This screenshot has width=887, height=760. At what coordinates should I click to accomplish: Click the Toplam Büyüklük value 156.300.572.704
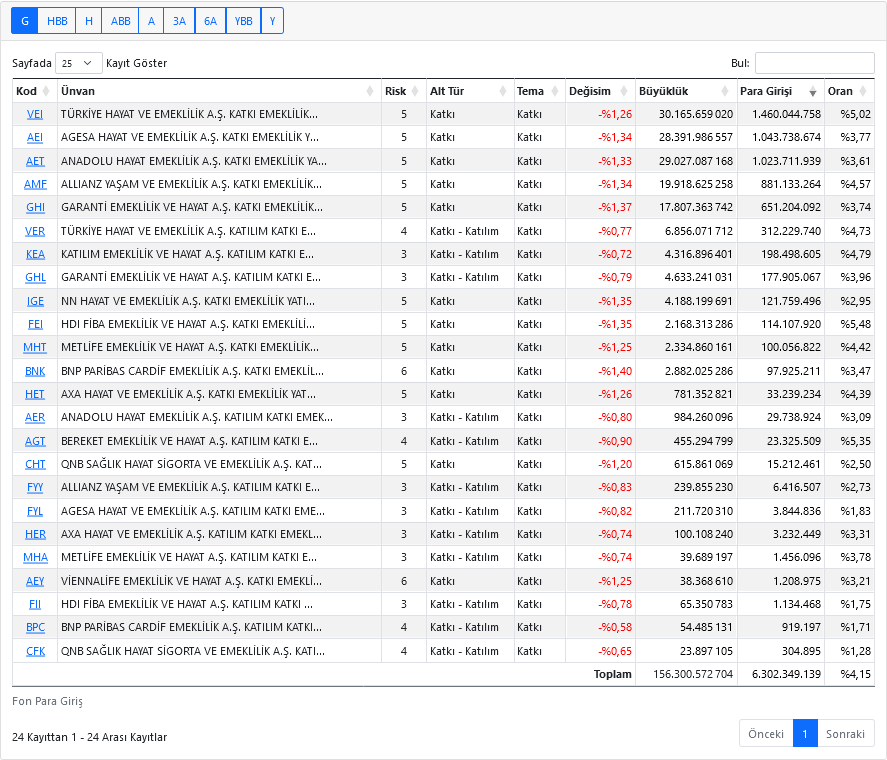(693, 675)
